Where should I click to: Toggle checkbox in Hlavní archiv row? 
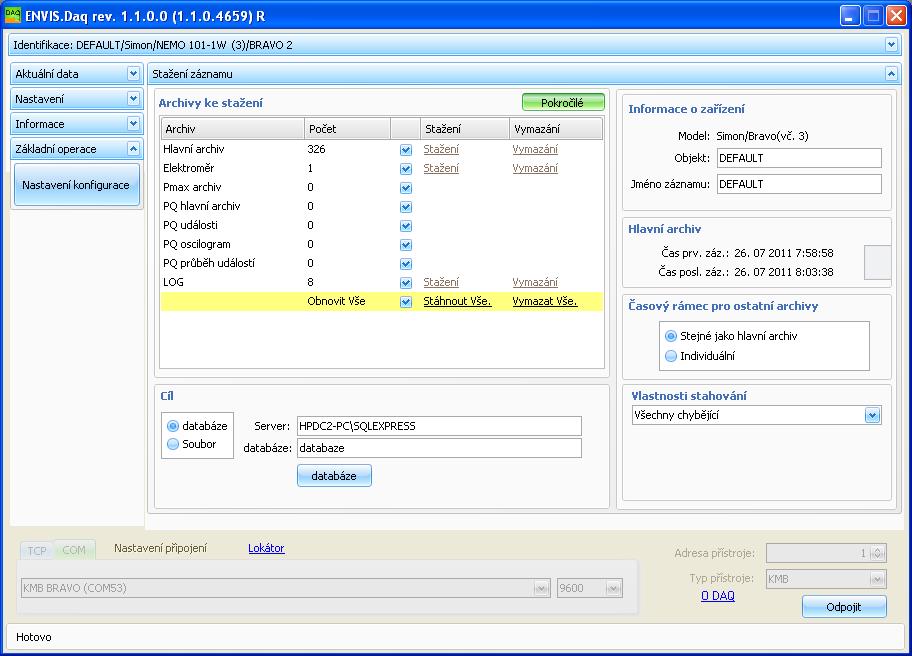click(x=406, y=150)
